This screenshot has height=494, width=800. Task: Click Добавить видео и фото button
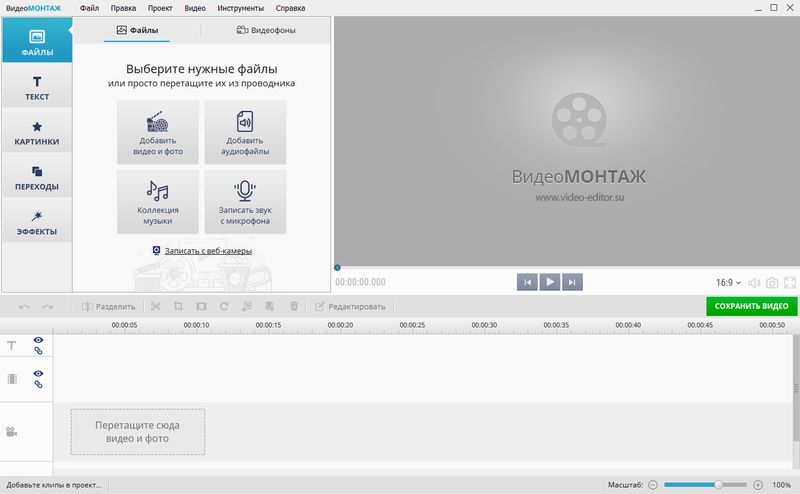coord(157,132)
